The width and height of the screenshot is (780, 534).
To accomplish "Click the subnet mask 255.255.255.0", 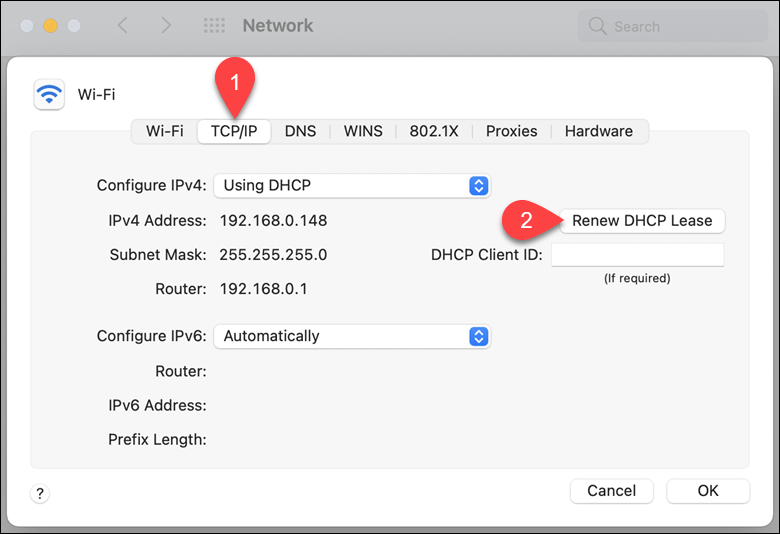I will [x=273, y=255].
